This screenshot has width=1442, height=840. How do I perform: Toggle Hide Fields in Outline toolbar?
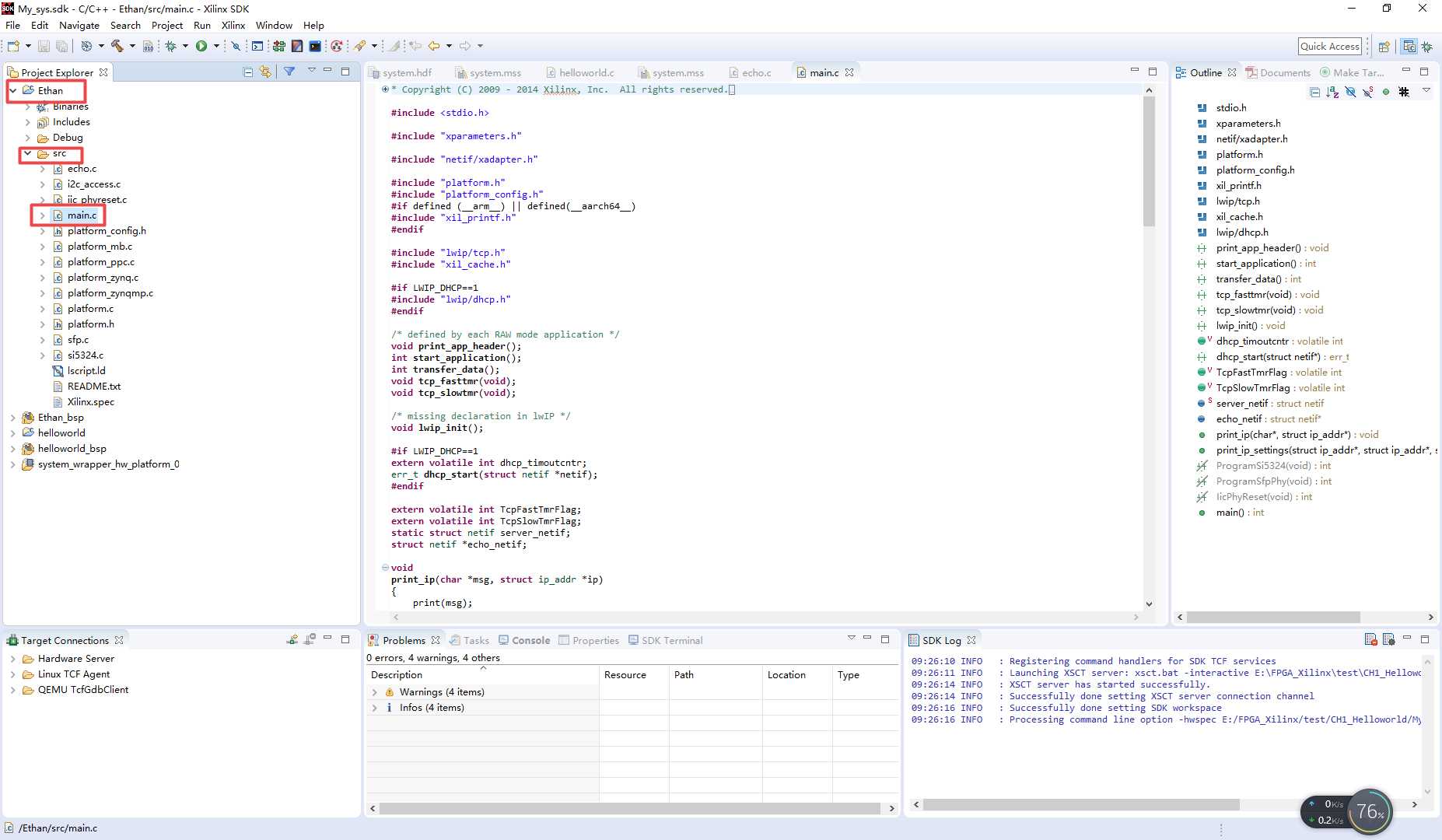pyautogui.click(x=1350, y=92)
